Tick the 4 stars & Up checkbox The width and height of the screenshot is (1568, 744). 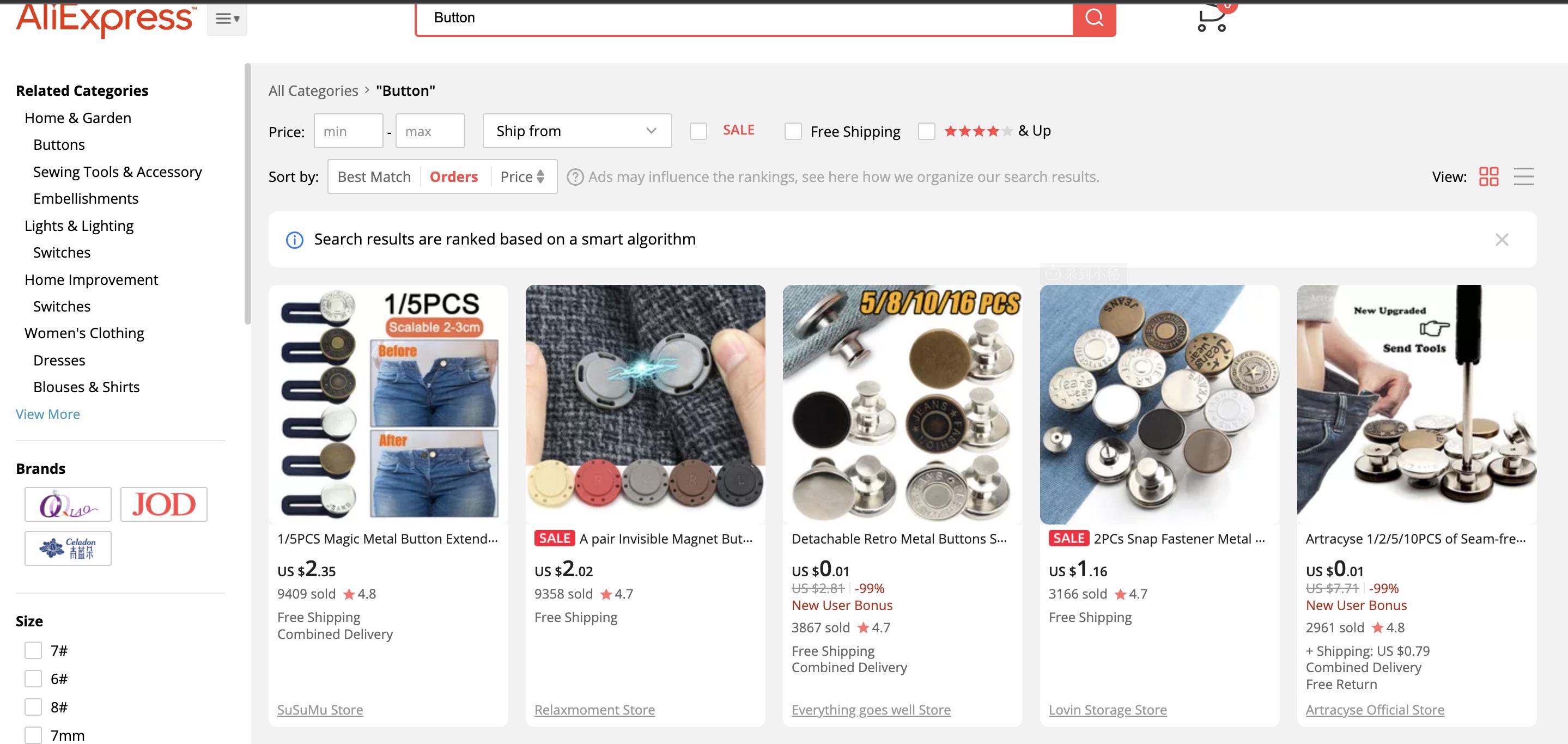926,131
